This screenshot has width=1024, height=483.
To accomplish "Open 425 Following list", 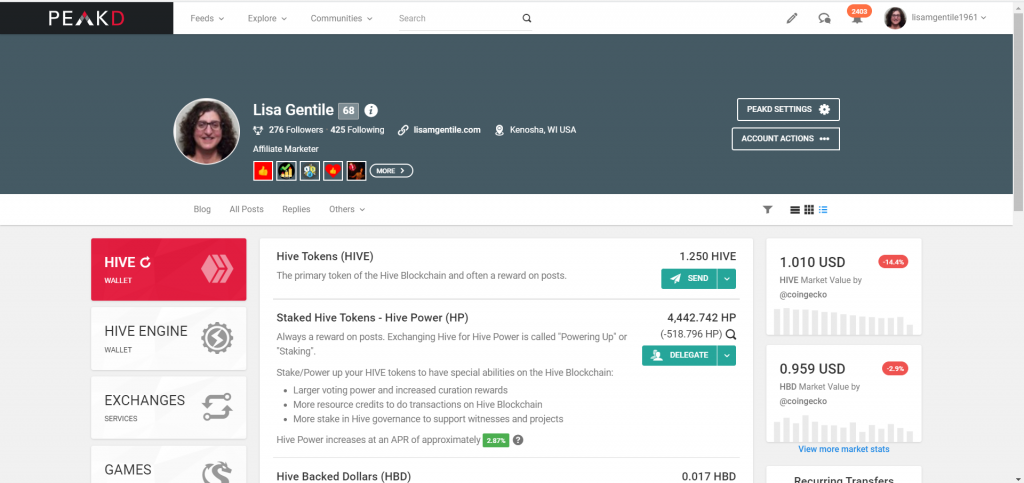I will point(357,130).
